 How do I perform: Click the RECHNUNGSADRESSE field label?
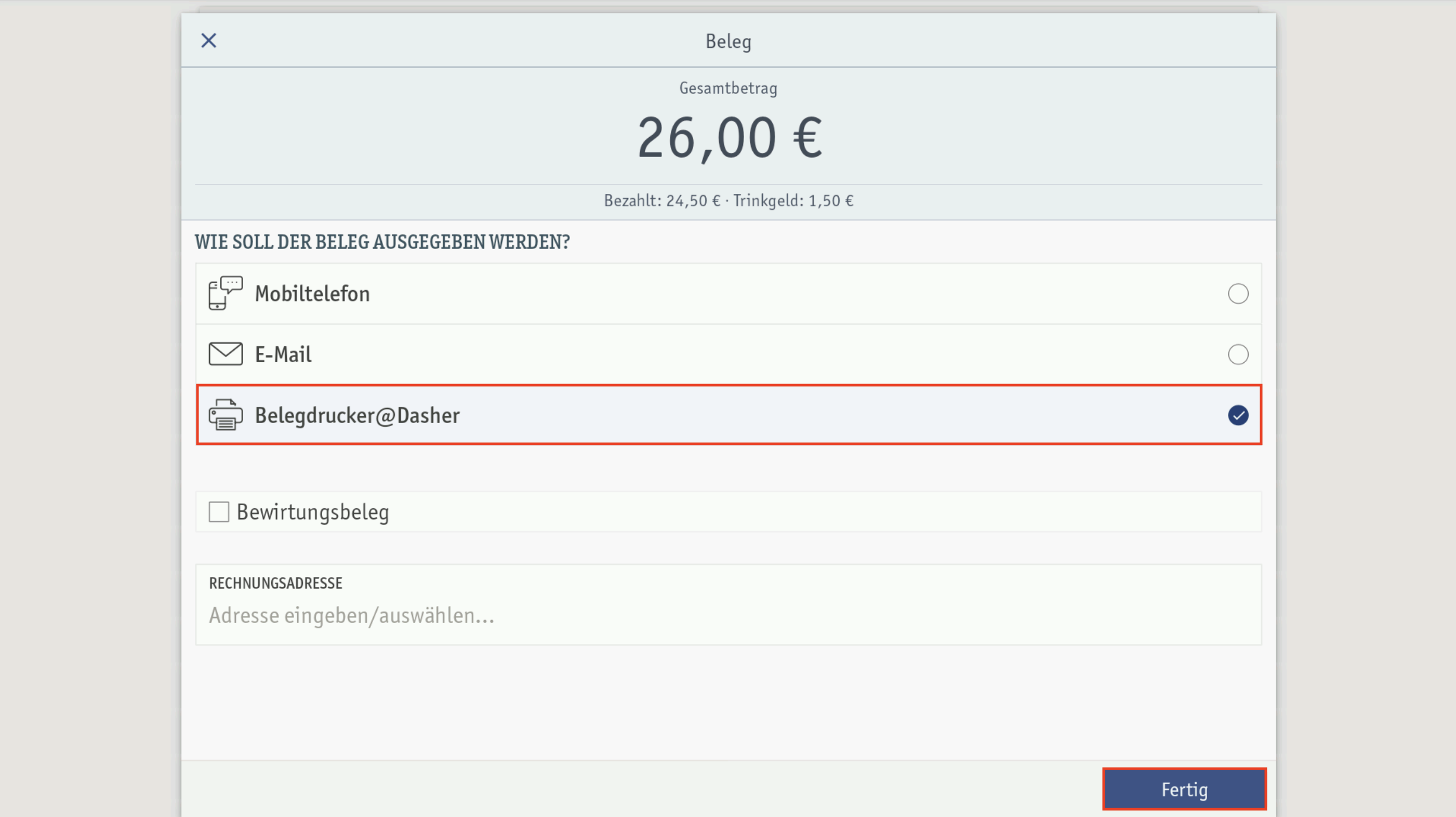point(275,583)
